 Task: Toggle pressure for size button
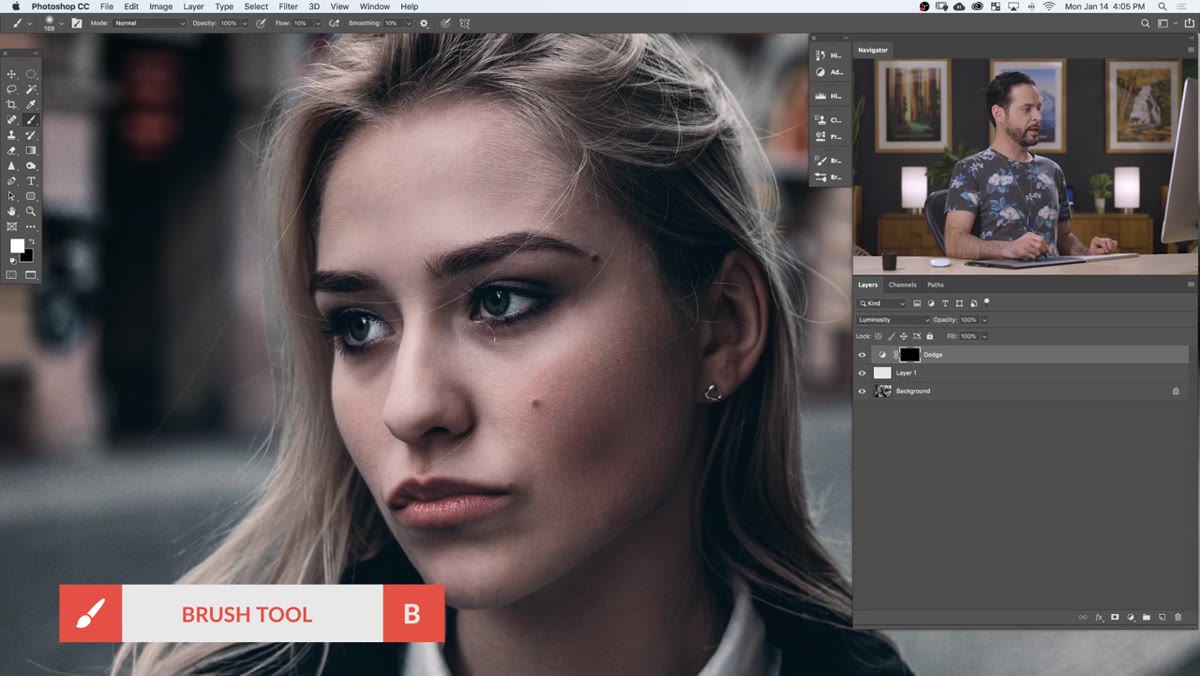click(445, 23)
